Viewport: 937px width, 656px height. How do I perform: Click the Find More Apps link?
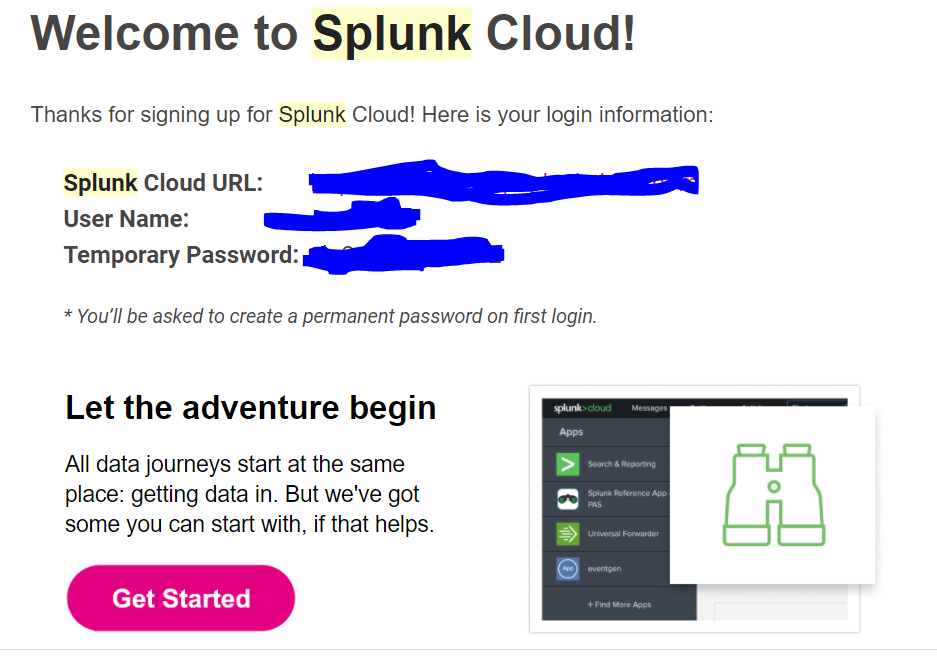coord(618,605)
